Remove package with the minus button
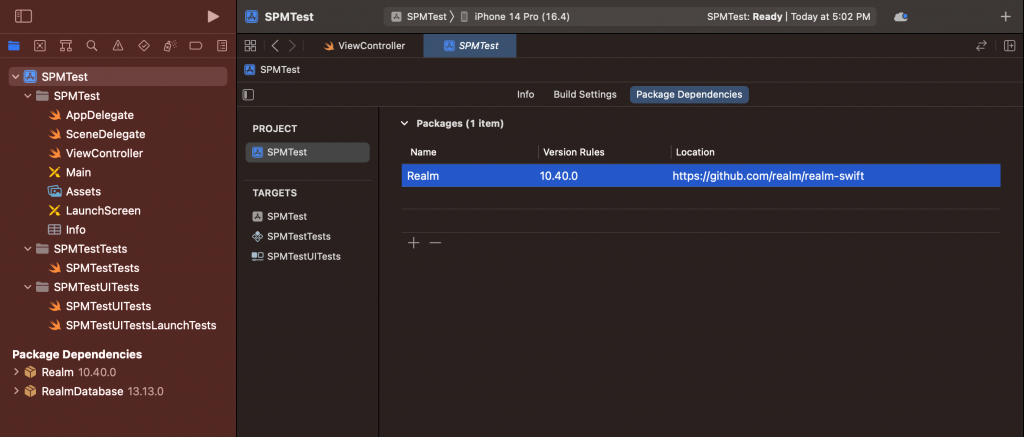The height and width of the screenshot is (437, 1024). click(435, 243)
